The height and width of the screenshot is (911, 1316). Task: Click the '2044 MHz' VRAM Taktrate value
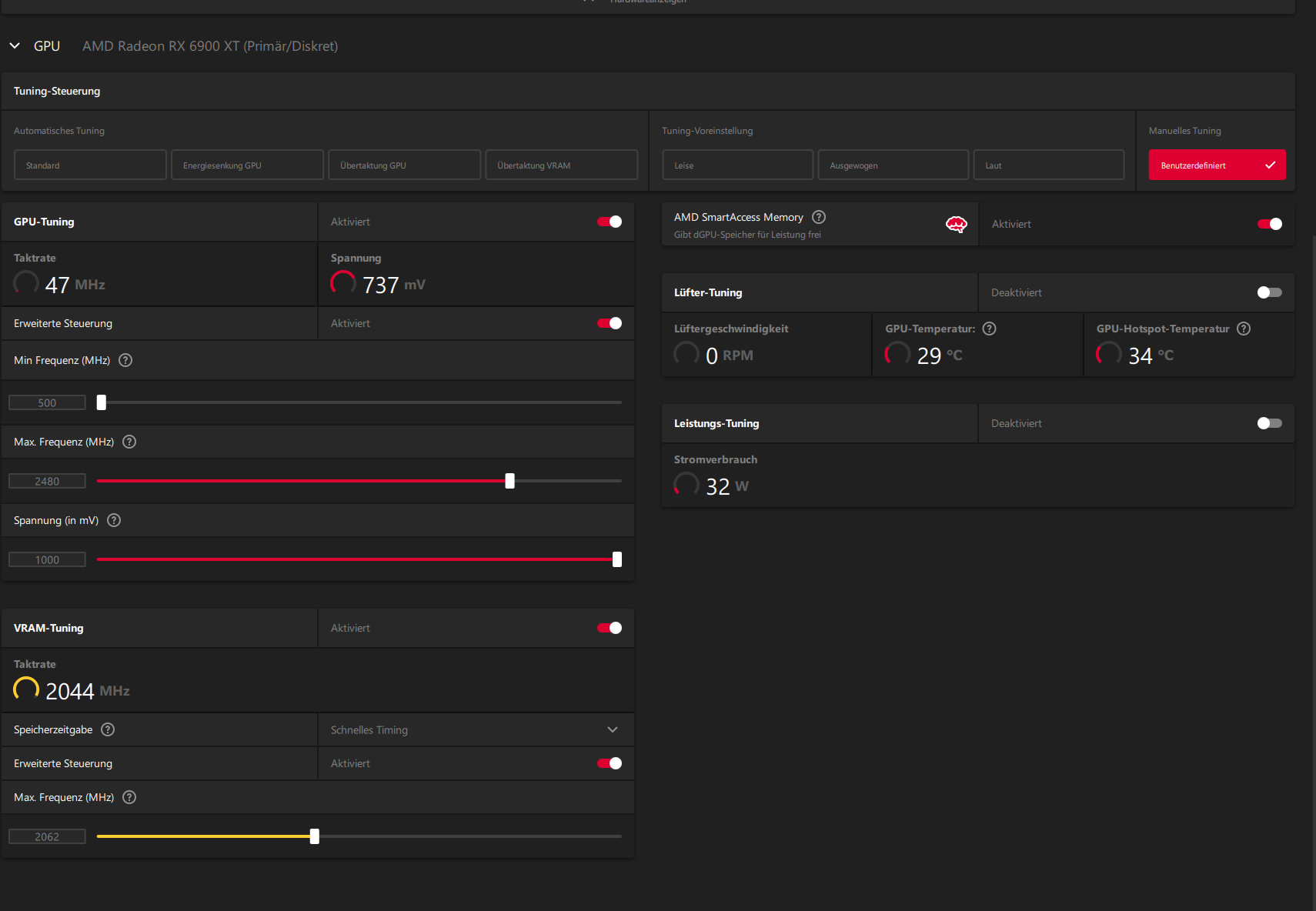click(88, 691)
